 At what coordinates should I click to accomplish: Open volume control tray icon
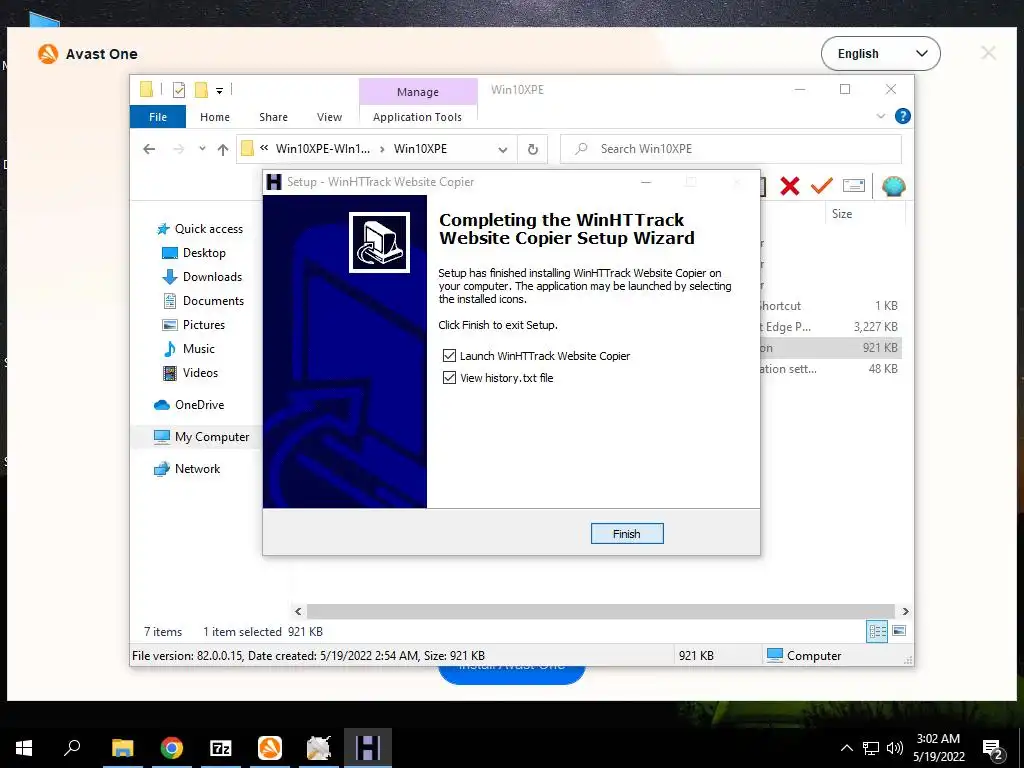pyautogui.click(x=895, y=748)
